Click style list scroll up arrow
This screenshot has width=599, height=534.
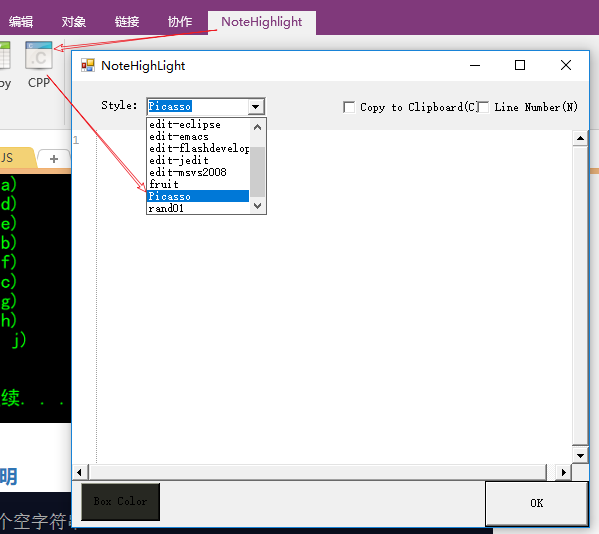(x=257, y=127)
